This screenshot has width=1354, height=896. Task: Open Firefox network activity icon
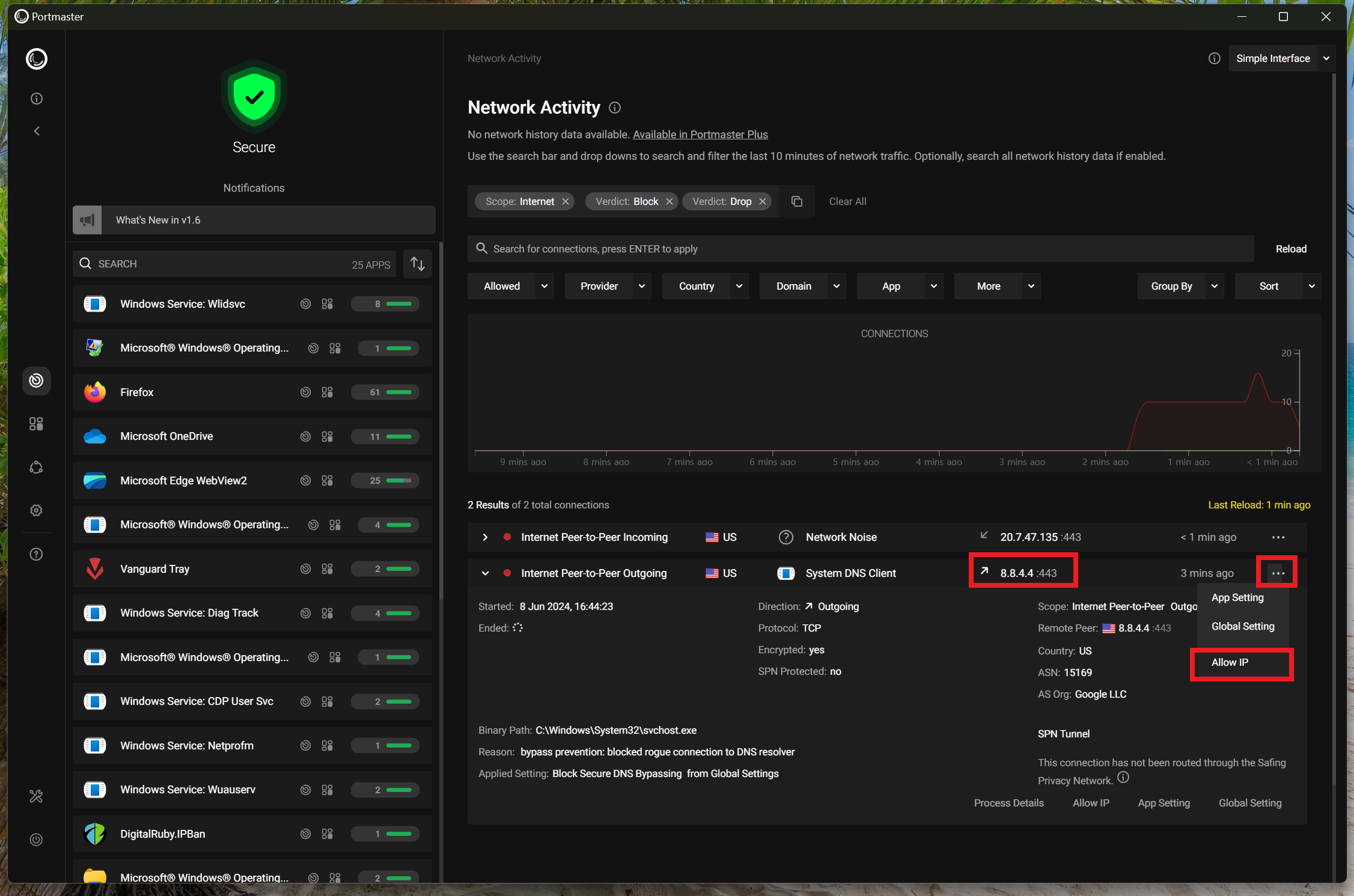pos(305,392)
